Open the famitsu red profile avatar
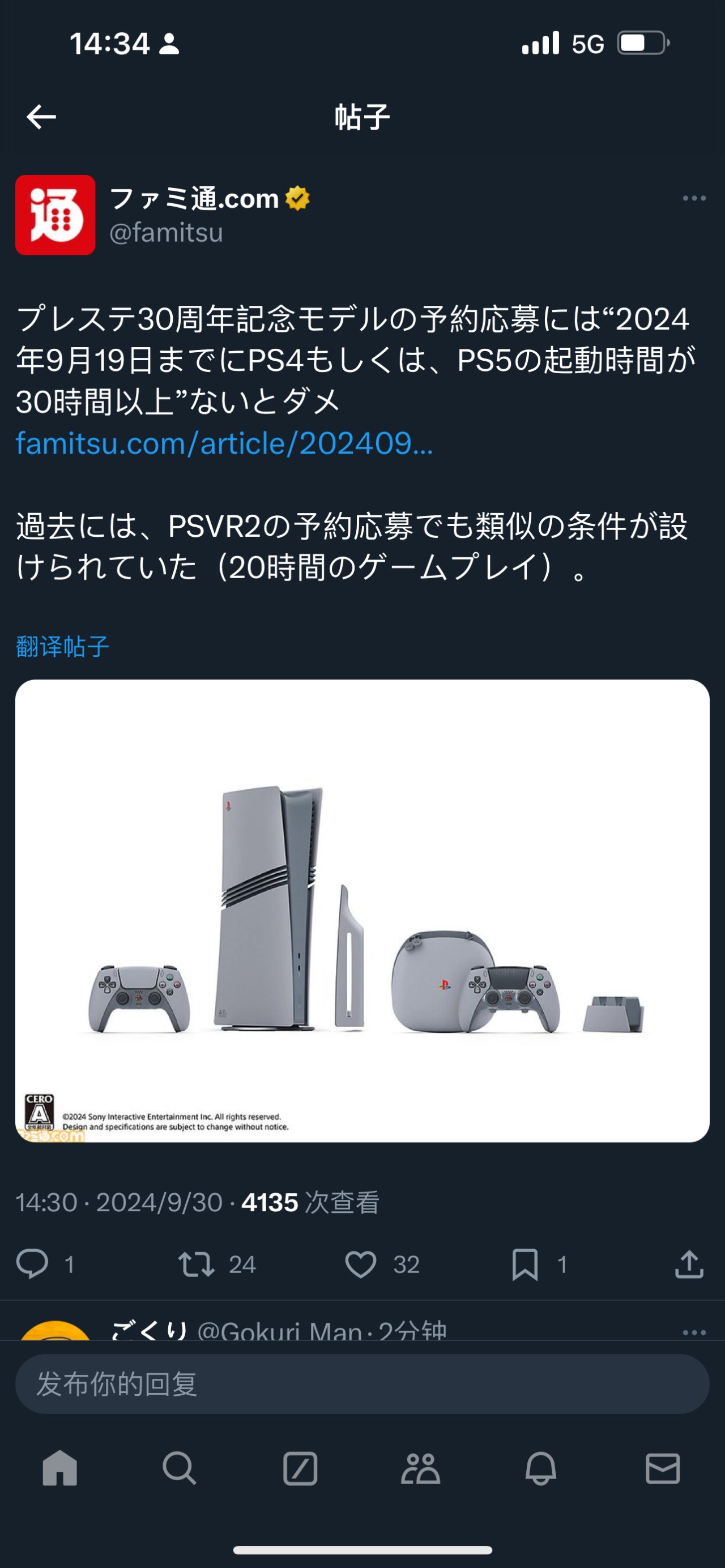Viewport: 725px width, 1568px height. [x=56, y=215]
